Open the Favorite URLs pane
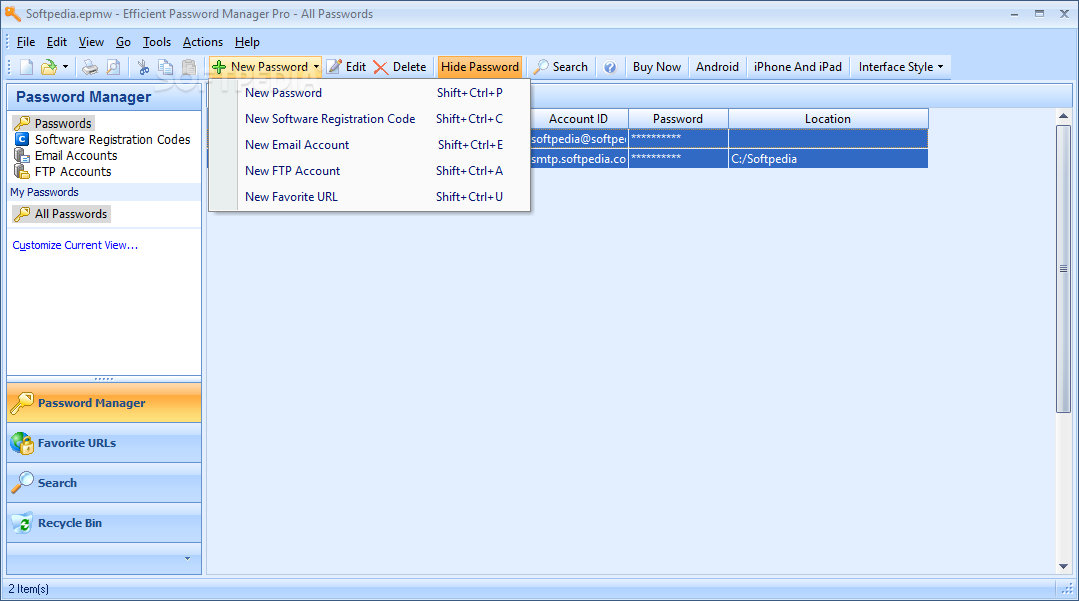Screen dimensions: 1079x601 (104, 443)
